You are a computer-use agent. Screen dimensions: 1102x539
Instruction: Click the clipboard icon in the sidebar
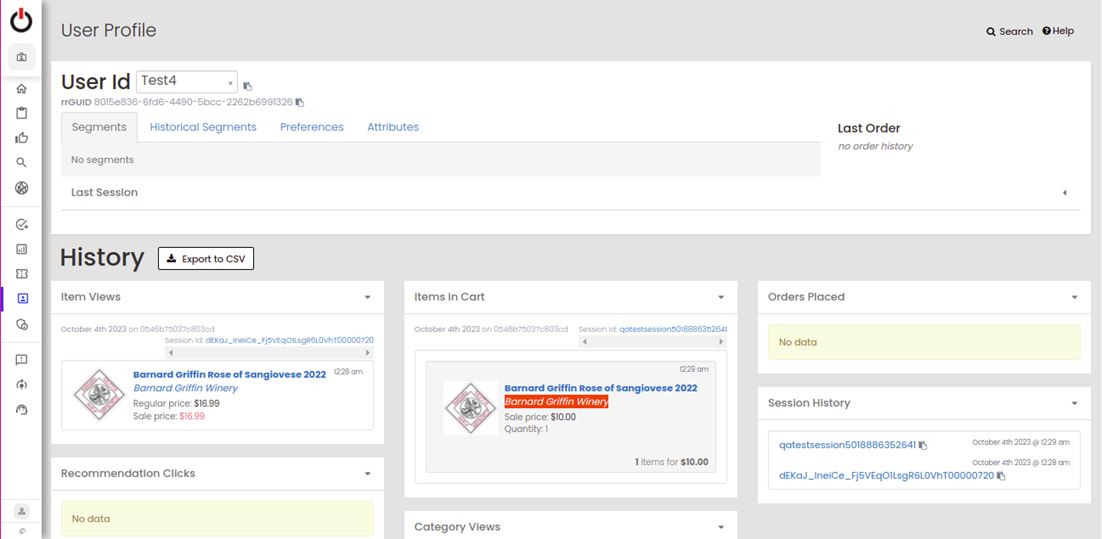coord(22,113)
